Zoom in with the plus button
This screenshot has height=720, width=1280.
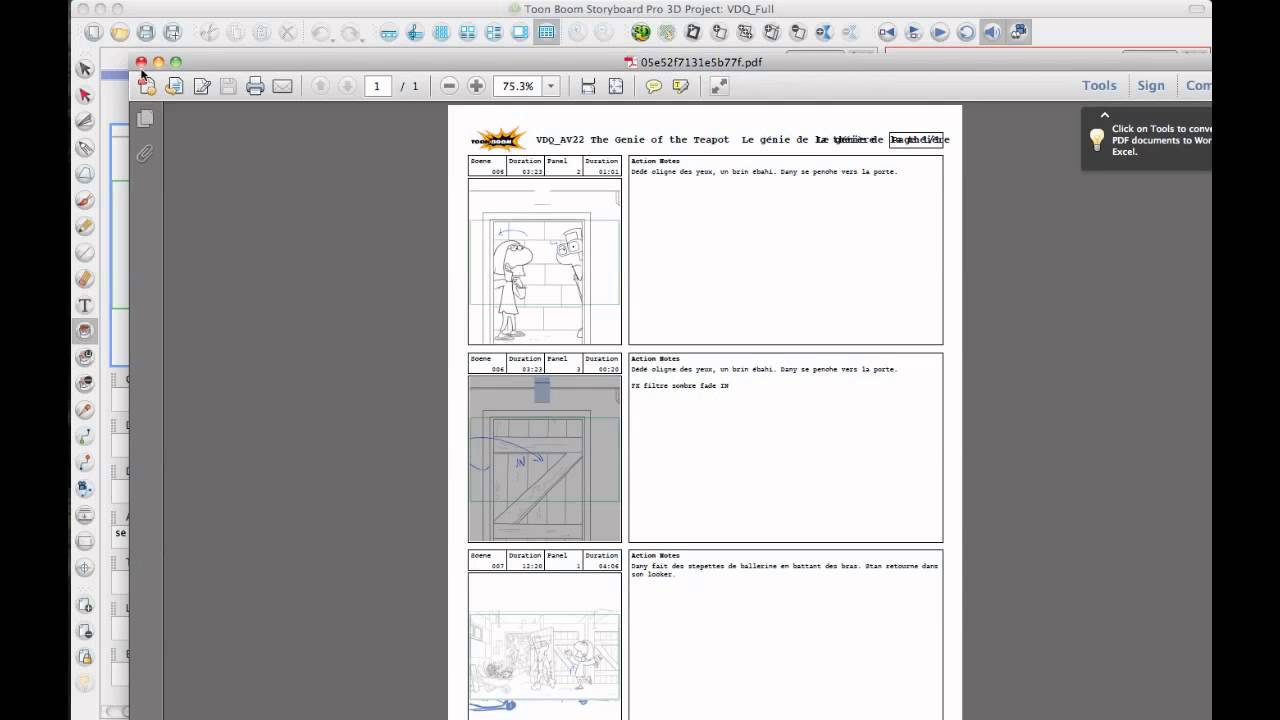(x=476, y=86)
